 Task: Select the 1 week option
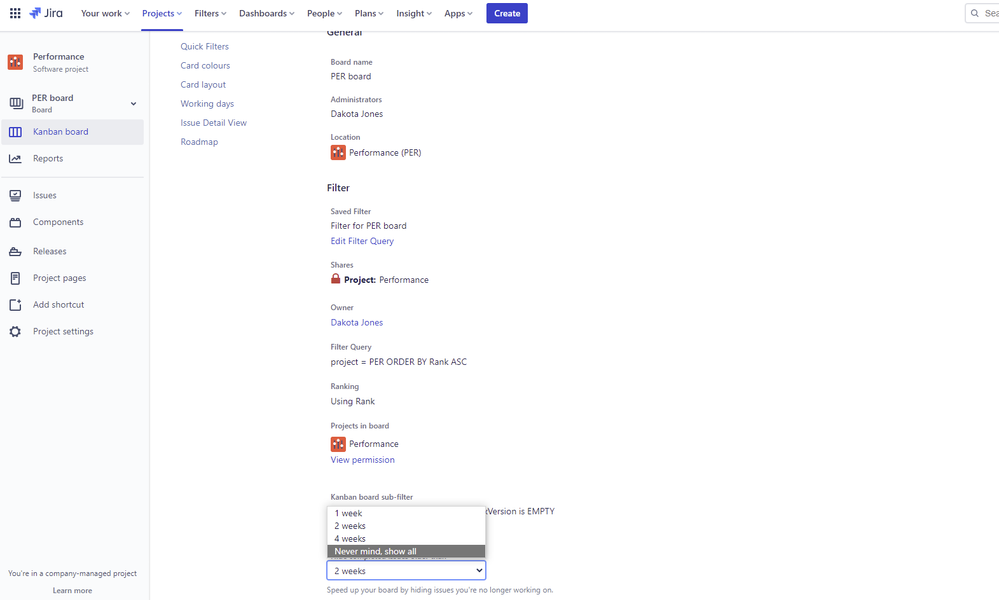[406, 513]
